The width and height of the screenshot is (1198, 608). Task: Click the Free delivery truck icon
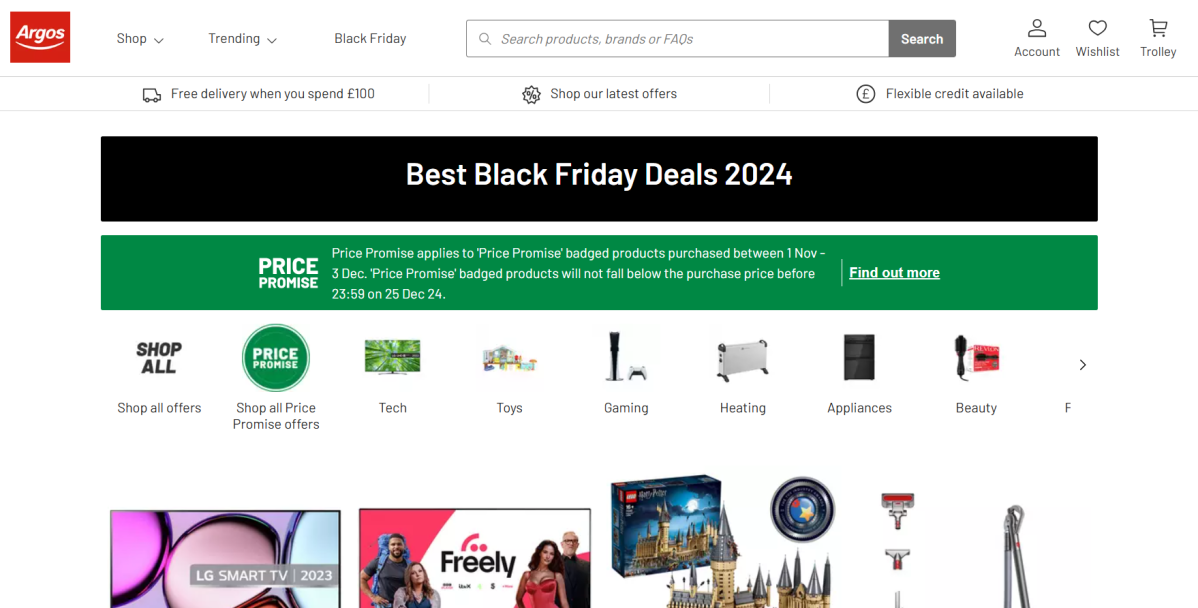point(151,93)
